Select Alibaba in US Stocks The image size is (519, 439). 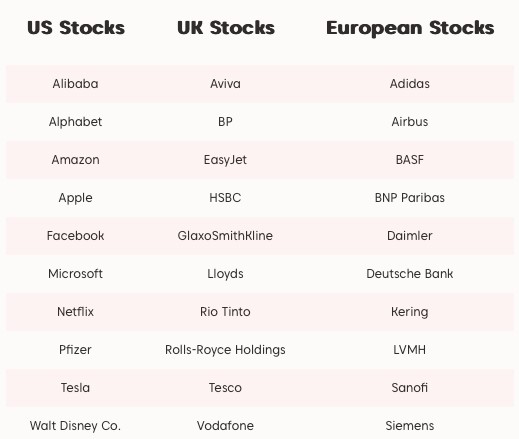[75, 84]
